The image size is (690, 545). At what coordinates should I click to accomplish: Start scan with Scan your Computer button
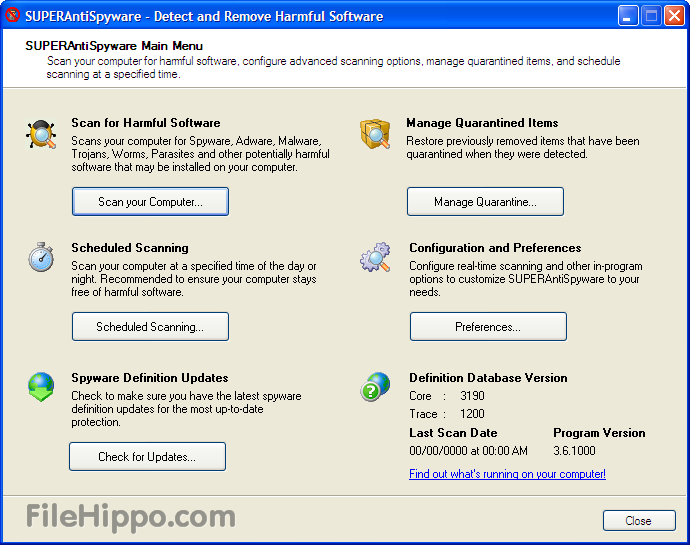coord(150,202)
